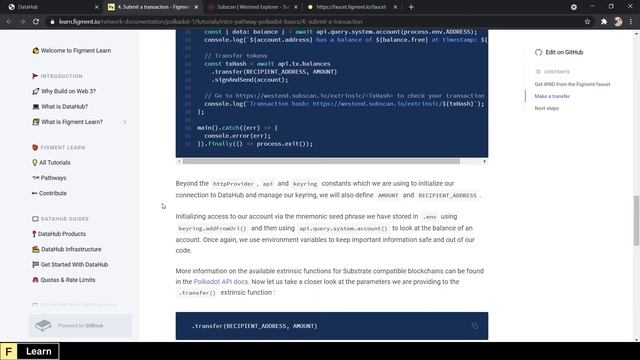Image resolution: width=640 pixels, height=360 pixels.
Task: Open DataHub Infrastructure guide
Action: (67, 249)
